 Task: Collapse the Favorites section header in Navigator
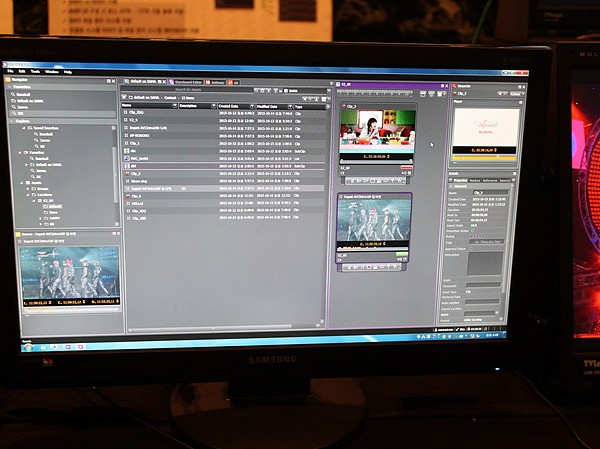click(x=11, y=87)
